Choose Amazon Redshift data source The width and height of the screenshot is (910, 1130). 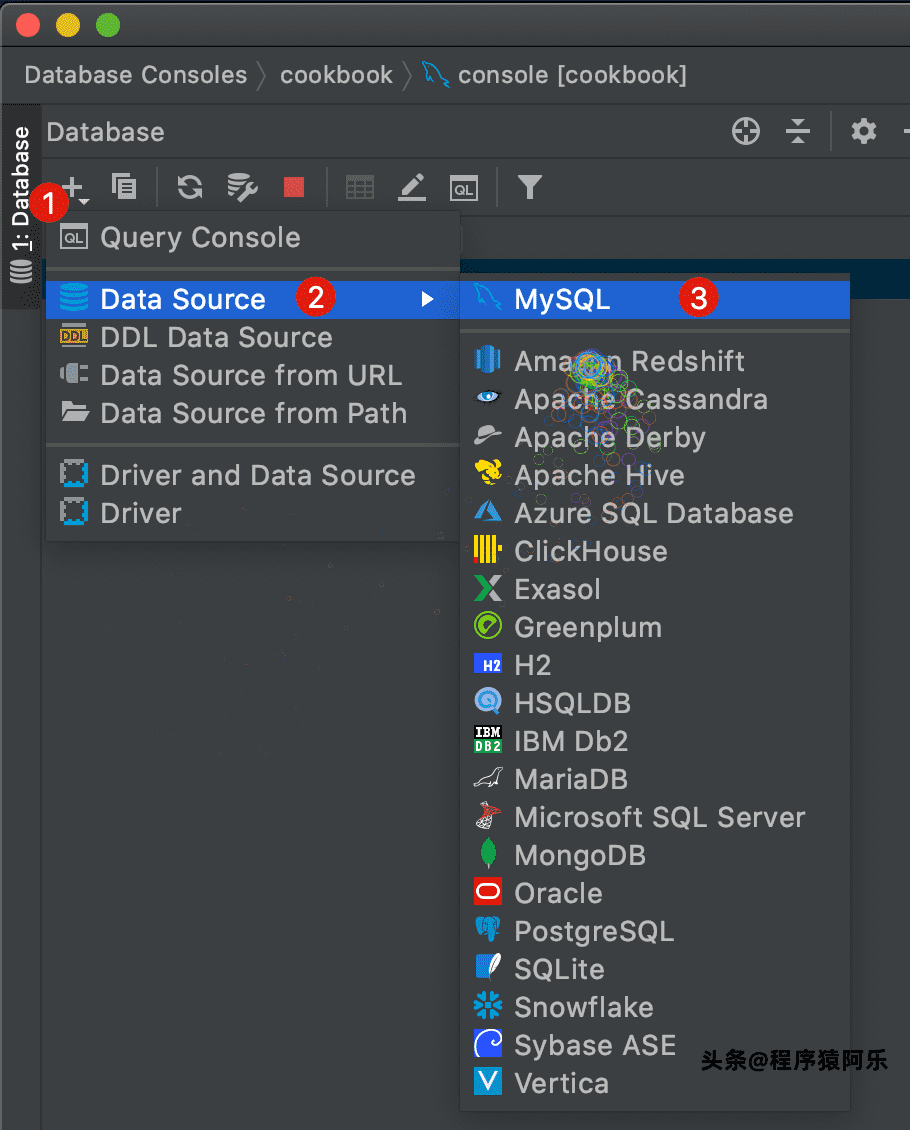point(655,361)
